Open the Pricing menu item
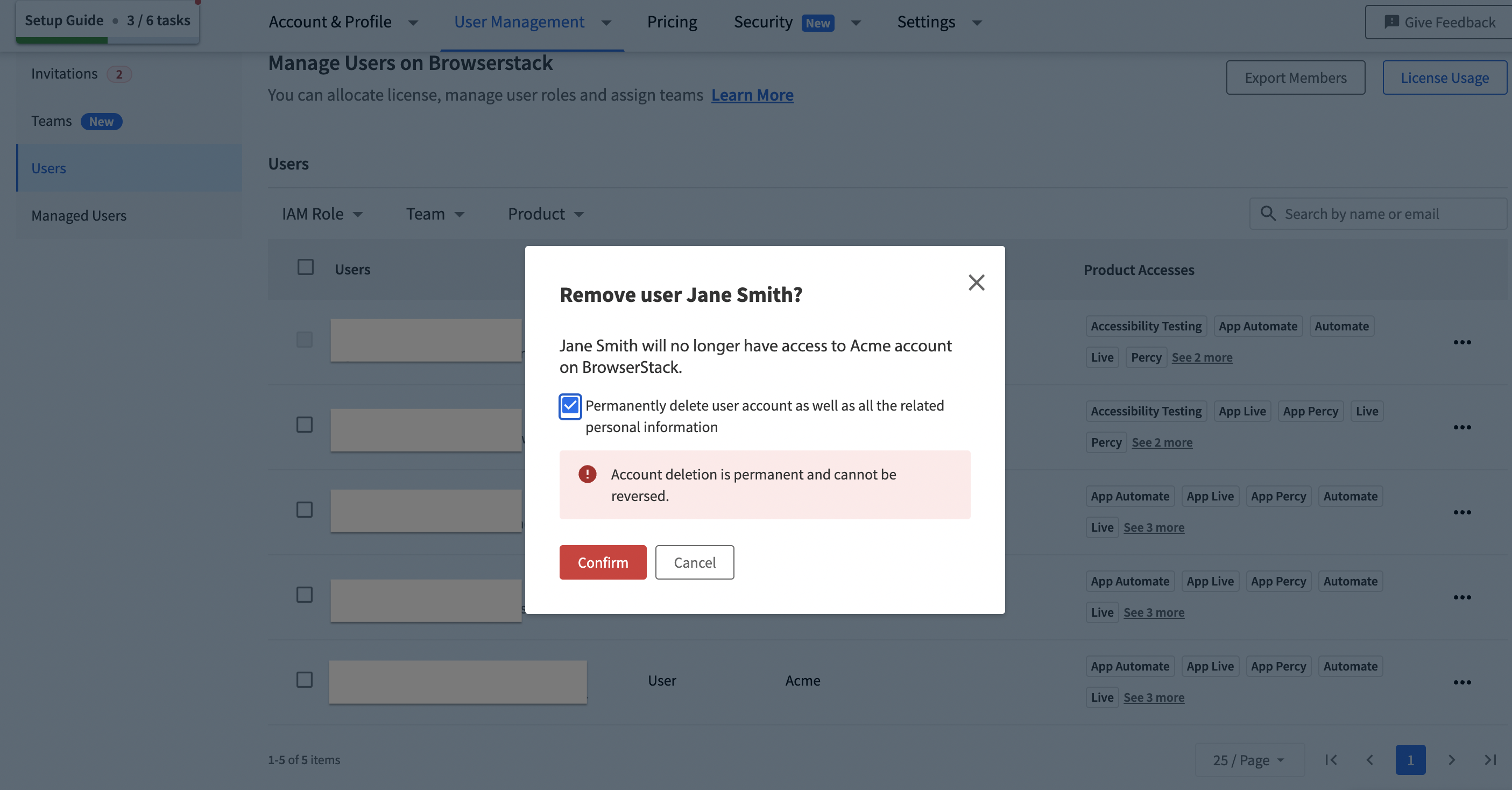This screenshot has height=790, width=1512. pos(672,22)
